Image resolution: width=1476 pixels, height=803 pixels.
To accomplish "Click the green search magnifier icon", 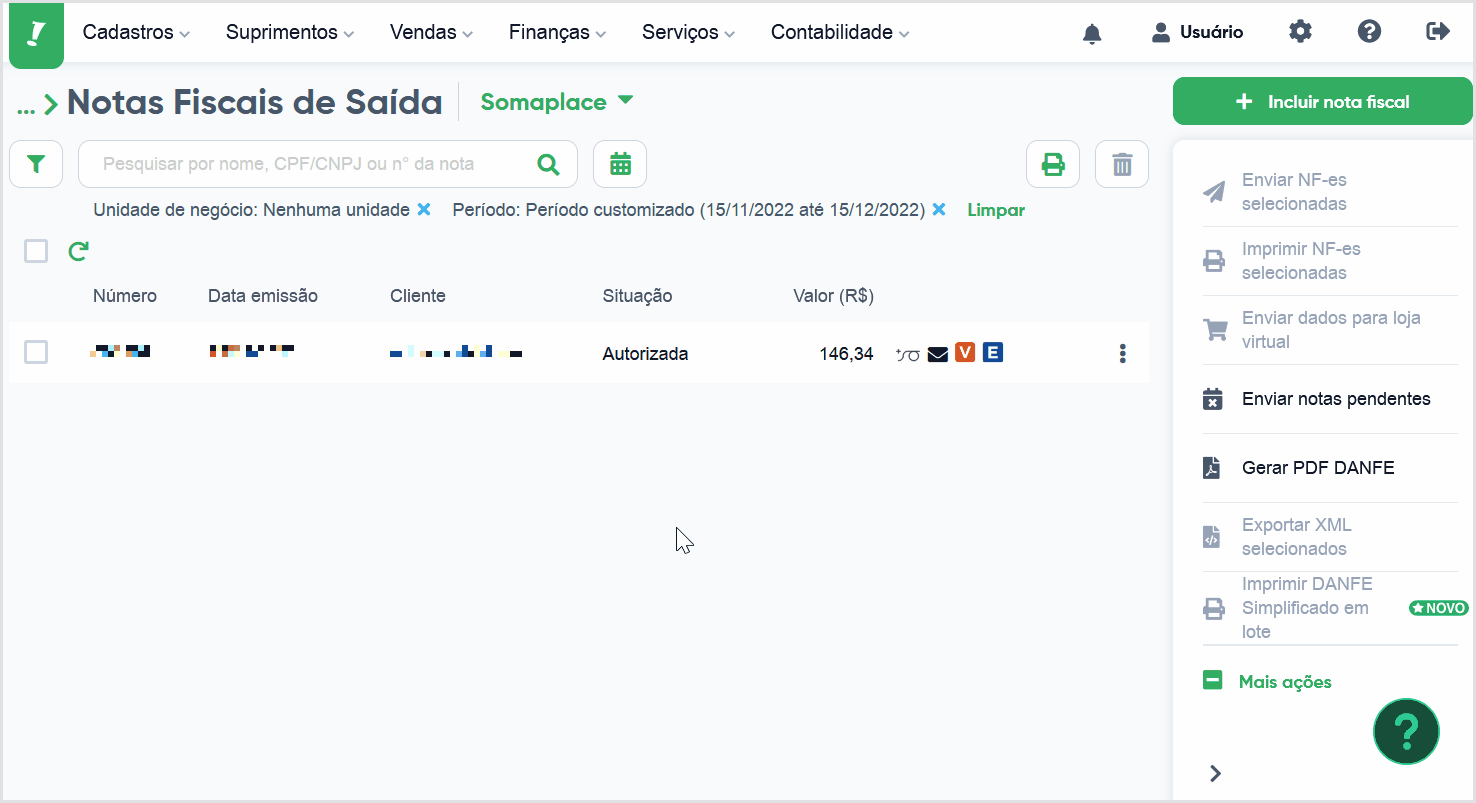I will click(x=548, y=164).
